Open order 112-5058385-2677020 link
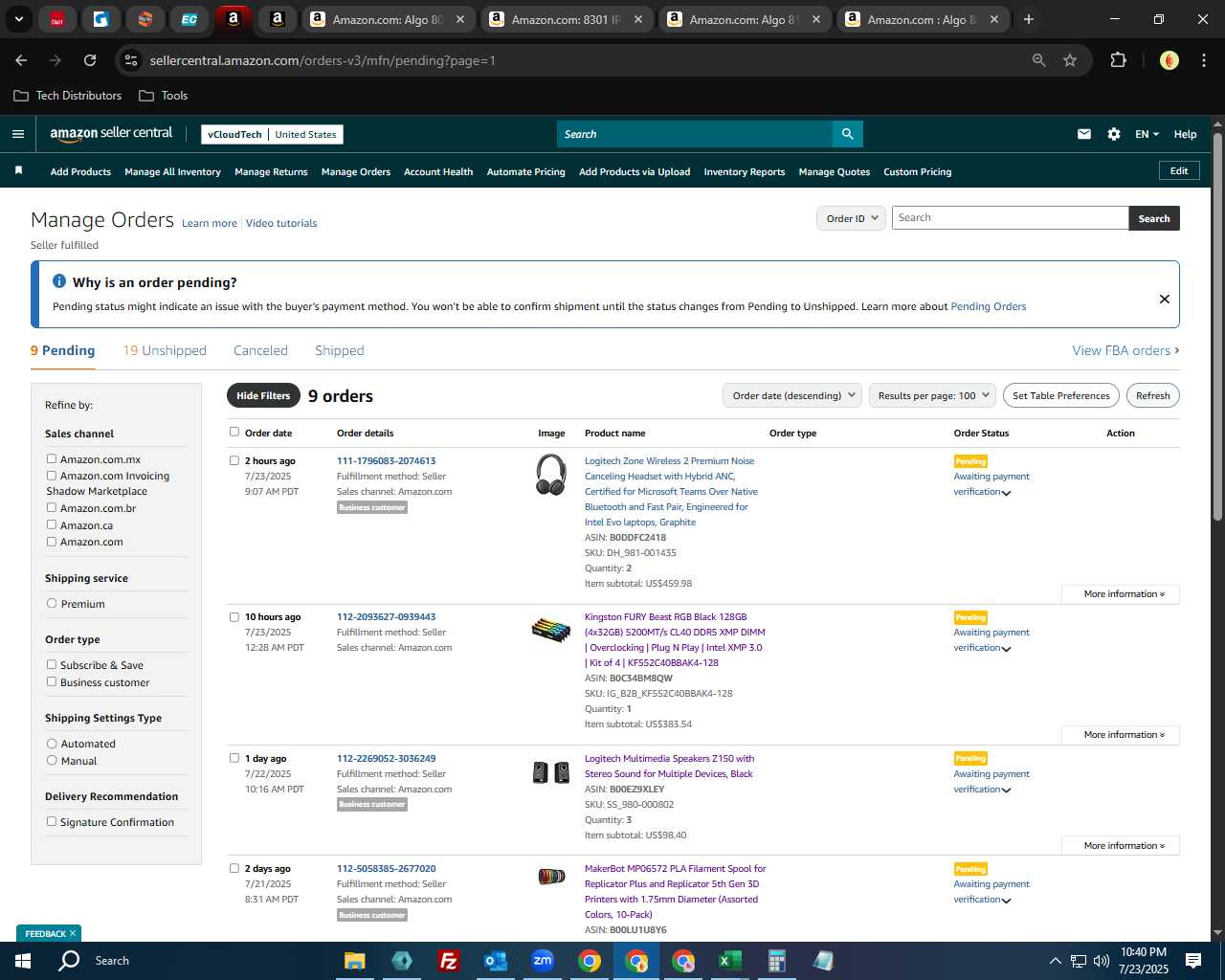This screenshot has height=980, width=1225. pyautogui.click(x=386, y=869)
